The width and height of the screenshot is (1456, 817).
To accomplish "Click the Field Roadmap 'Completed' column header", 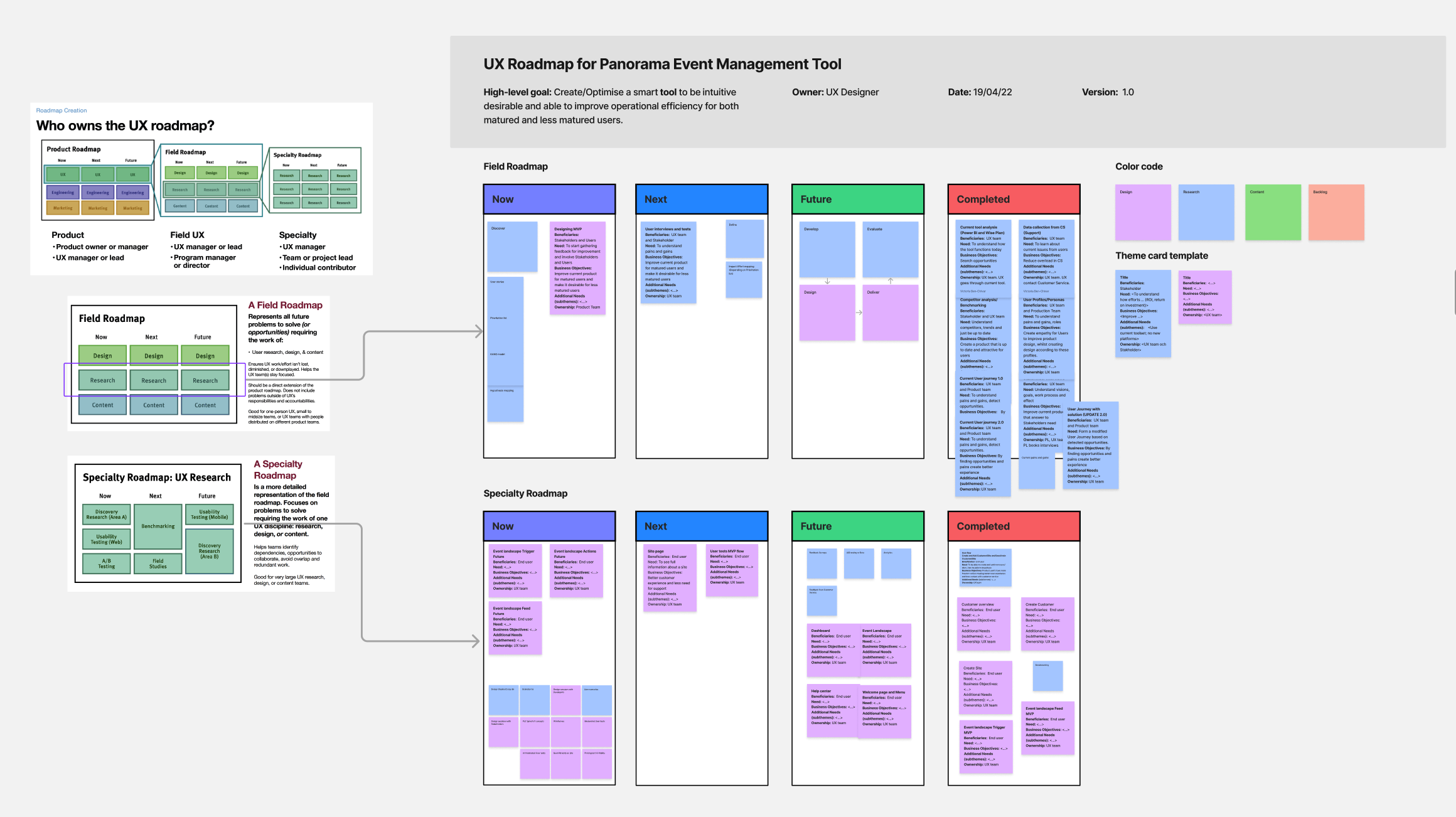I will pyautogui.click(x=1014, y=199).
